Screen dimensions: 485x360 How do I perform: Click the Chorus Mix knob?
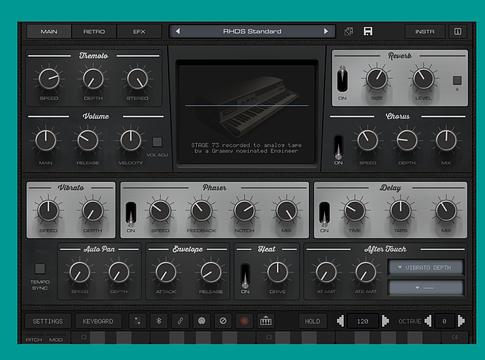pyautogui.click(x=446, y=140)
